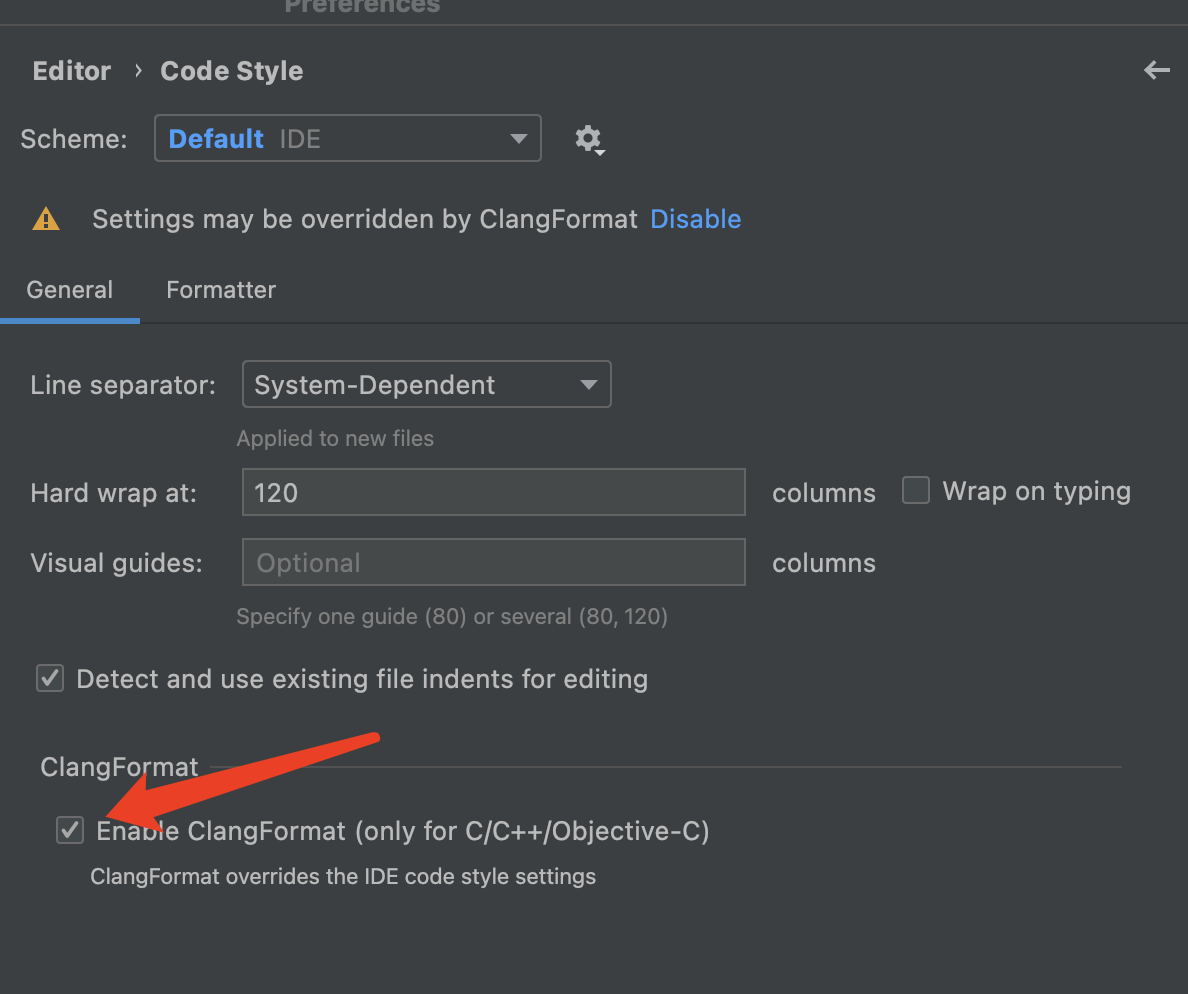Click the yellow warning triangle icon
This screenshot has width=1188, height=994.
[x=46, y=219]
